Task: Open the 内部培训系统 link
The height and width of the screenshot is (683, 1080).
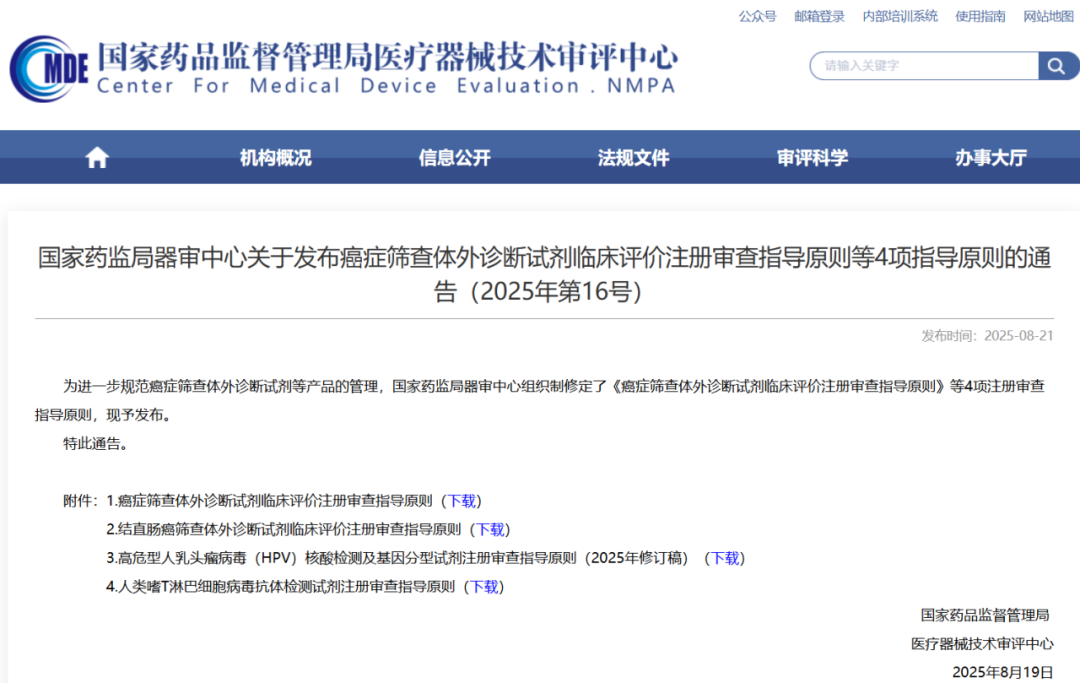Action: pos(900,17)
